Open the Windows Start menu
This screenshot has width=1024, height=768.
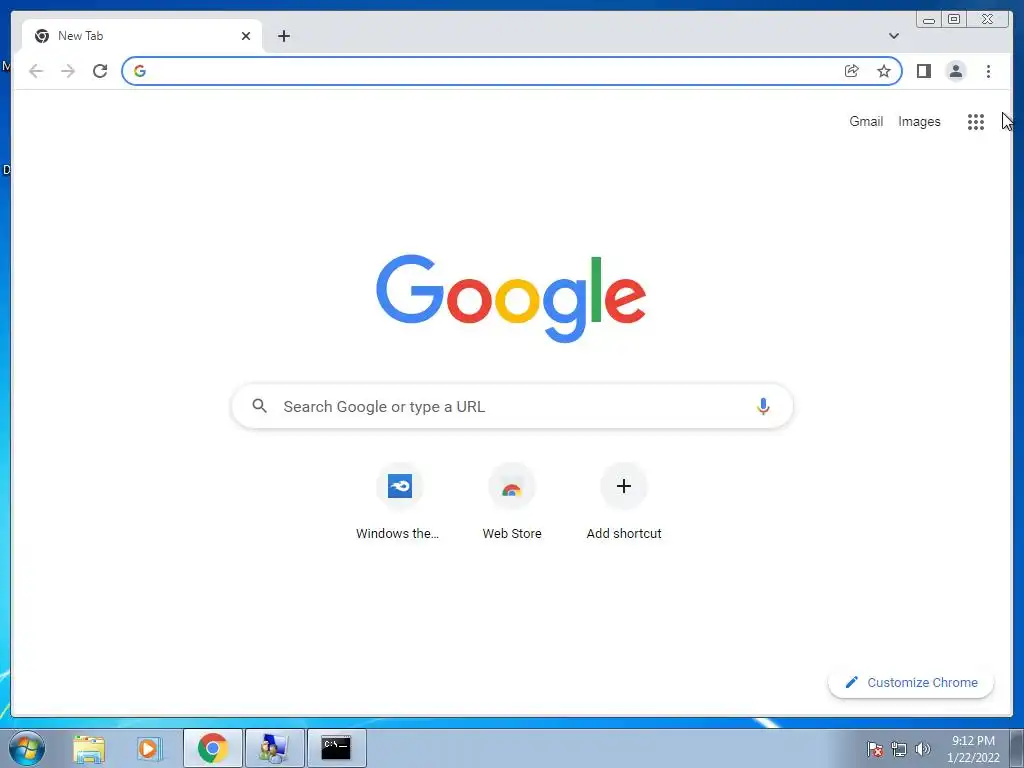(x=26, y=748)
